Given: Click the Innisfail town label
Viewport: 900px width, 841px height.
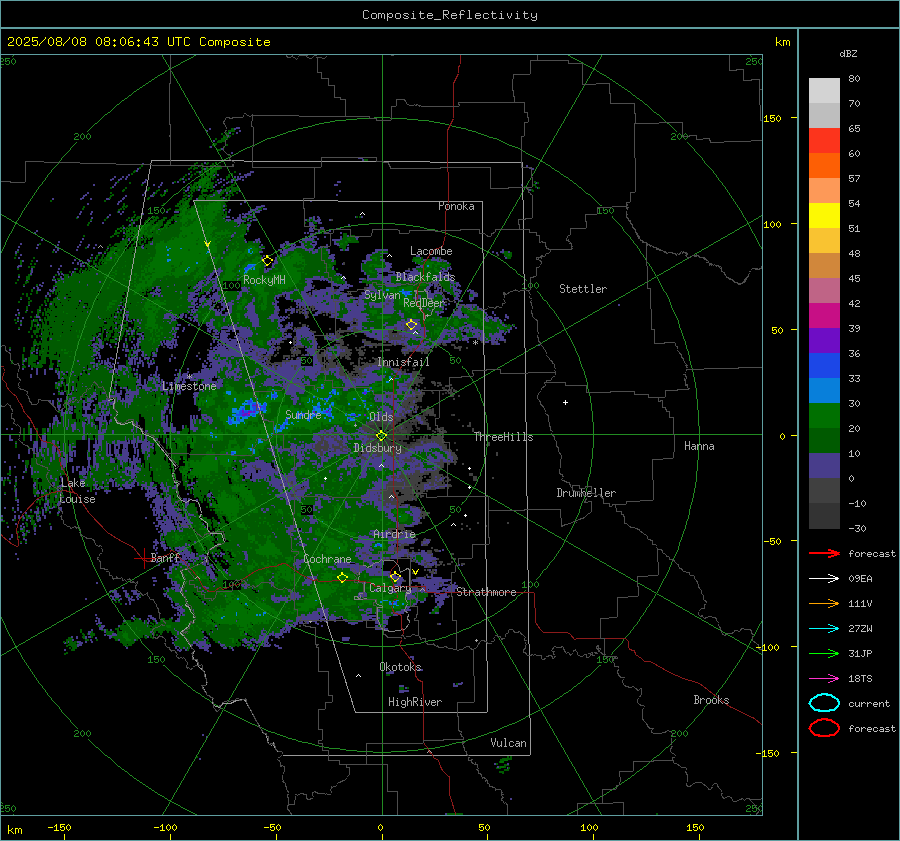Looking at the screenshot, I should [403, 362].
